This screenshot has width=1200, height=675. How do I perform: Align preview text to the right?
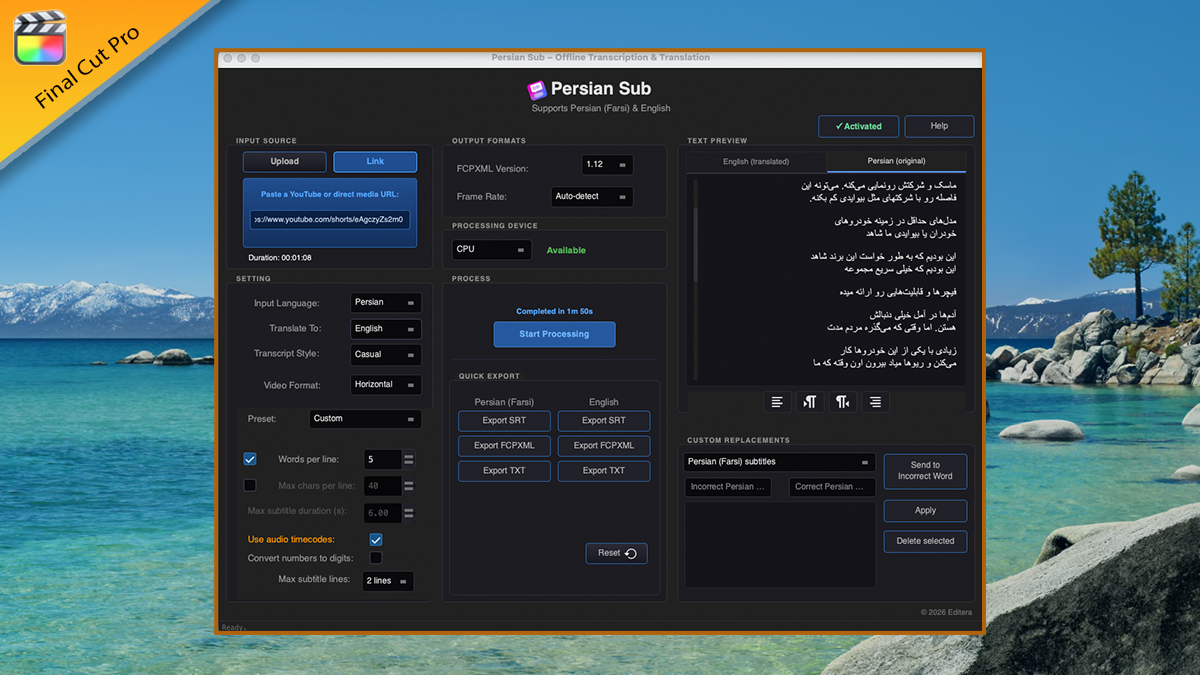(876, 402)
